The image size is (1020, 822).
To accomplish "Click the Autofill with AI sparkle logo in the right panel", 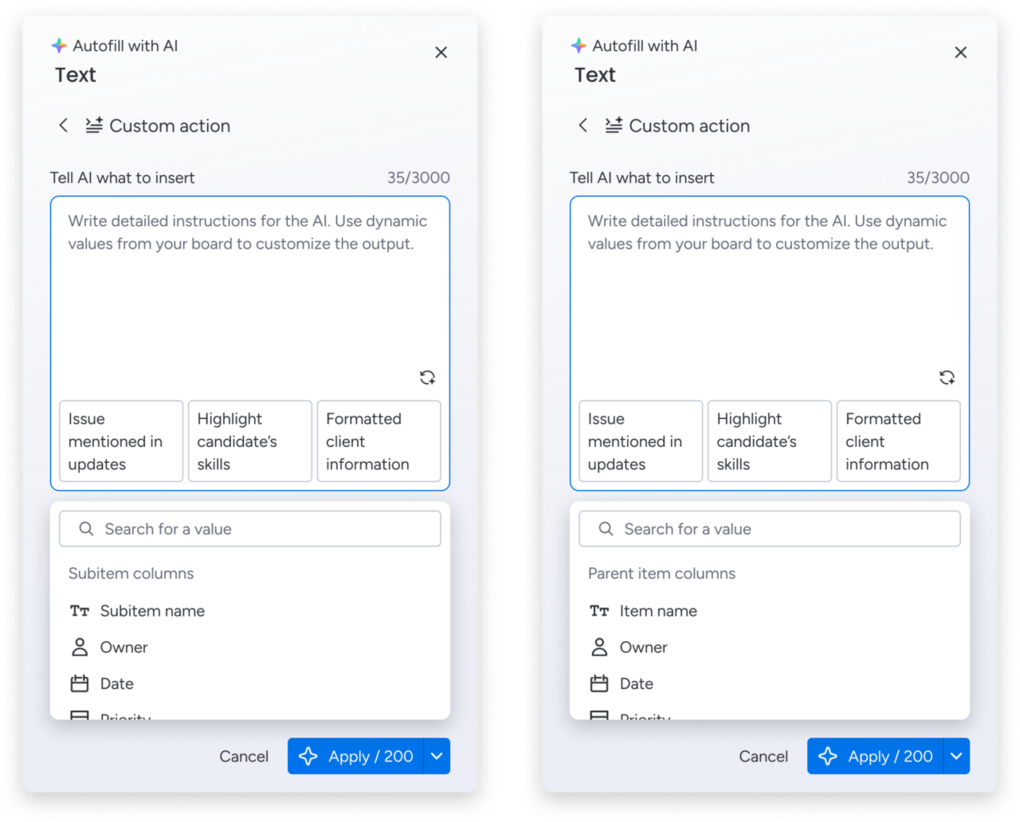I will pos(579,46).
